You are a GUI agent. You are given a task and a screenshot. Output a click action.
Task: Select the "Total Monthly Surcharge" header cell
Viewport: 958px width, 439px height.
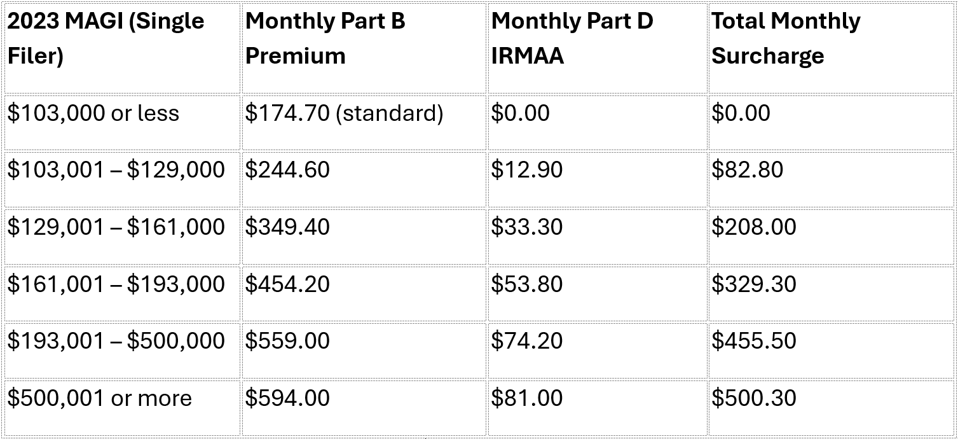pyautogui.click(x=785, y=38)
